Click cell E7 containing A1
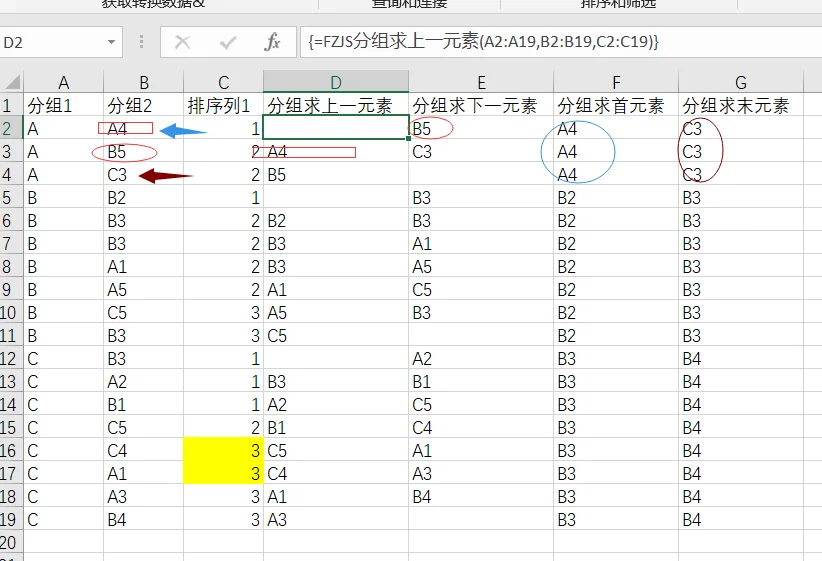The width and height of the screenshot is (822, 561). [481, 244]
